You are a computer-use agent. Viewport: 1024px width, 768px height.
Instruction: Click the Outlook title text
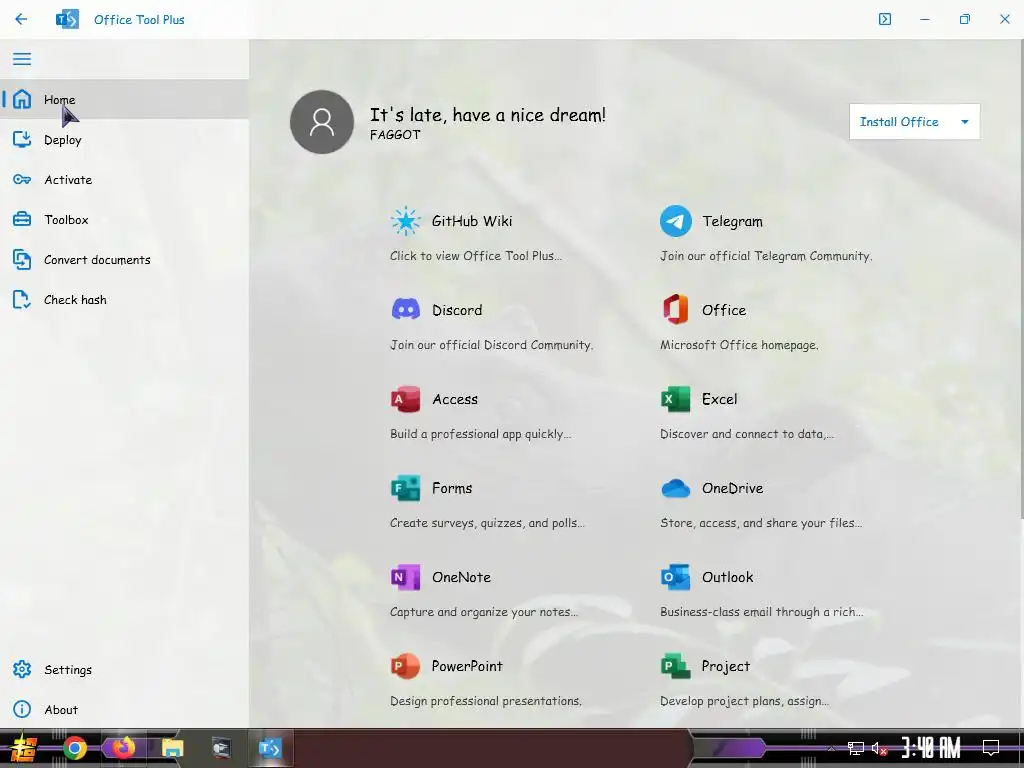tap(728, 577)
